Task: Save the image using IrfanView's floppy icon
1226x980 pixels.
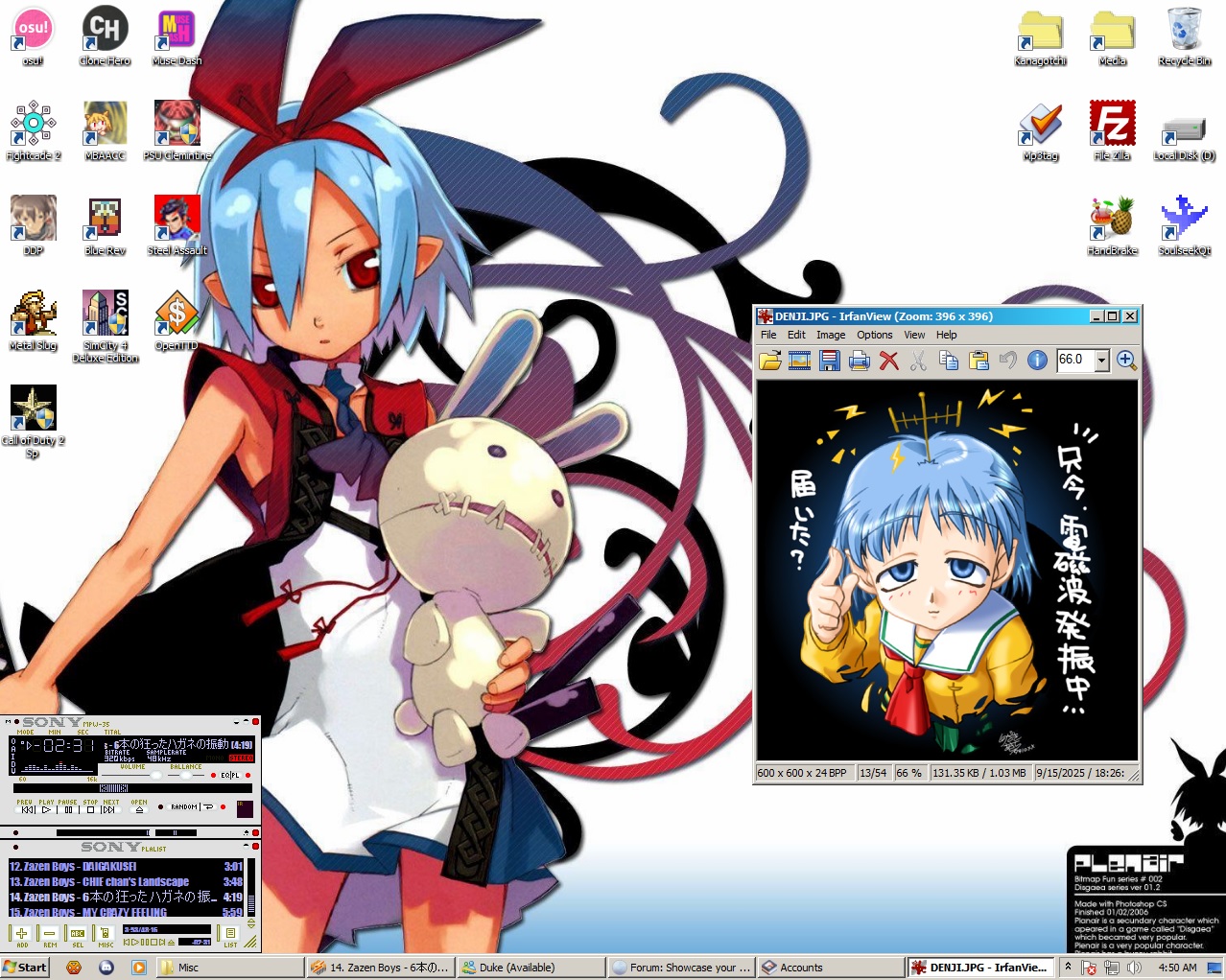Action: [x=830, y=360]
